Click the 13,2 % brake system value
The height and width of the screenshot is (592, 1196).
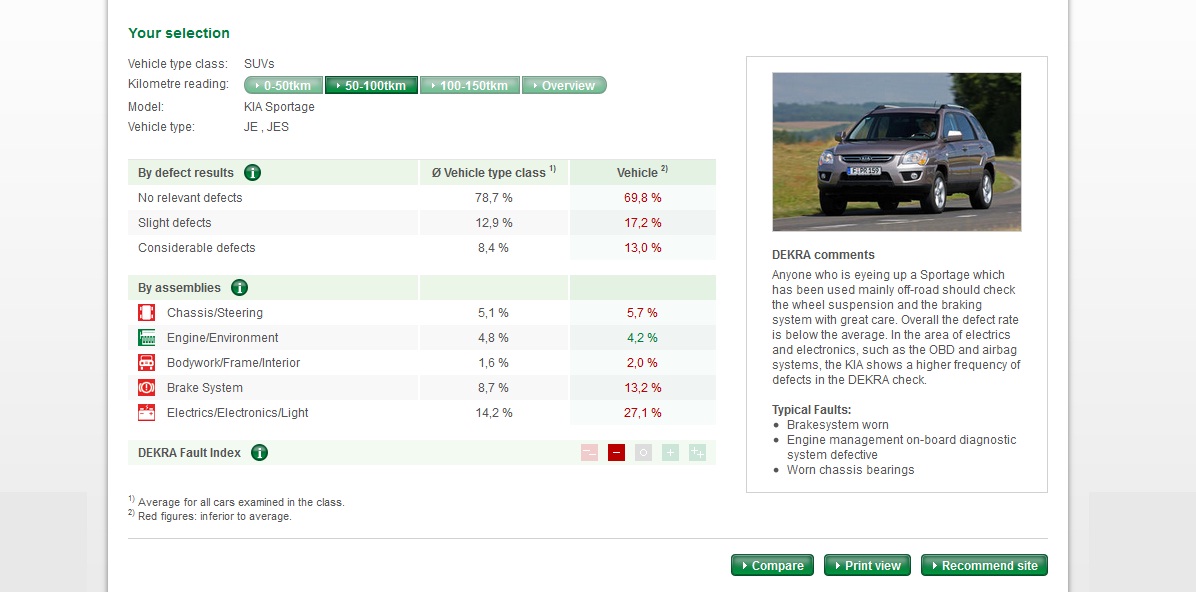click(x=642, y=388)
